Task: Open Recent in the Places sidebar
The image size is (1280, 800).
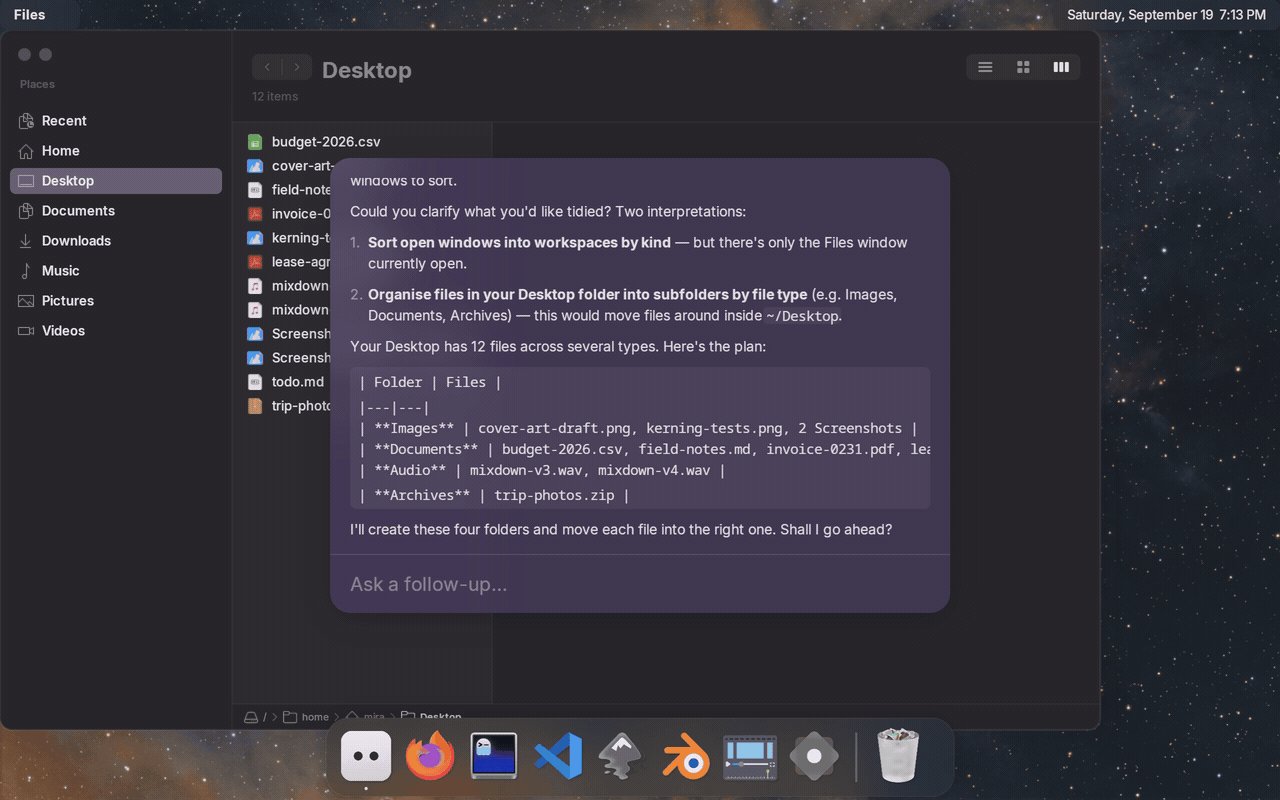Action: coord(116,121)
